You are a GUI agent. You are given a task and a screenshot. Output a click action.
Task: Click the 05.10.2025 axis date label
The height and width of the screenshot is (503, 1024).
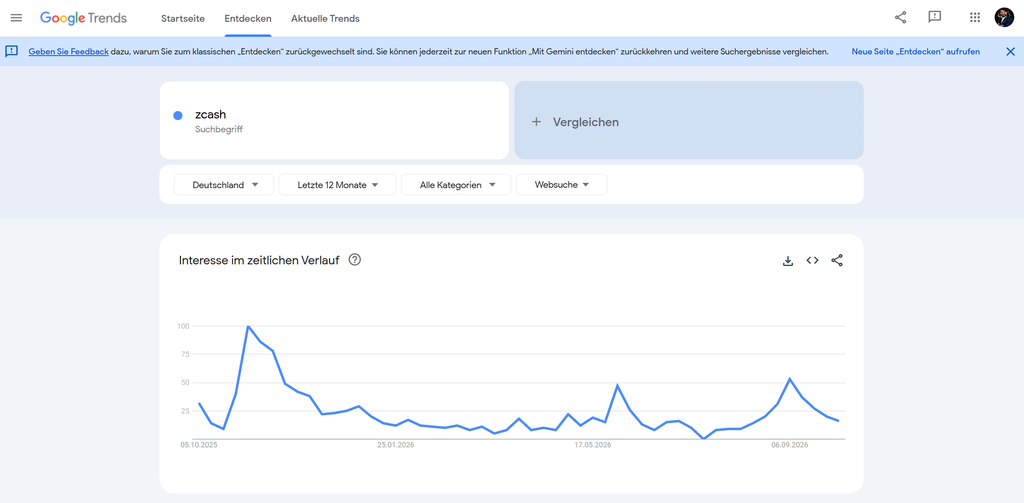(199, 445)
